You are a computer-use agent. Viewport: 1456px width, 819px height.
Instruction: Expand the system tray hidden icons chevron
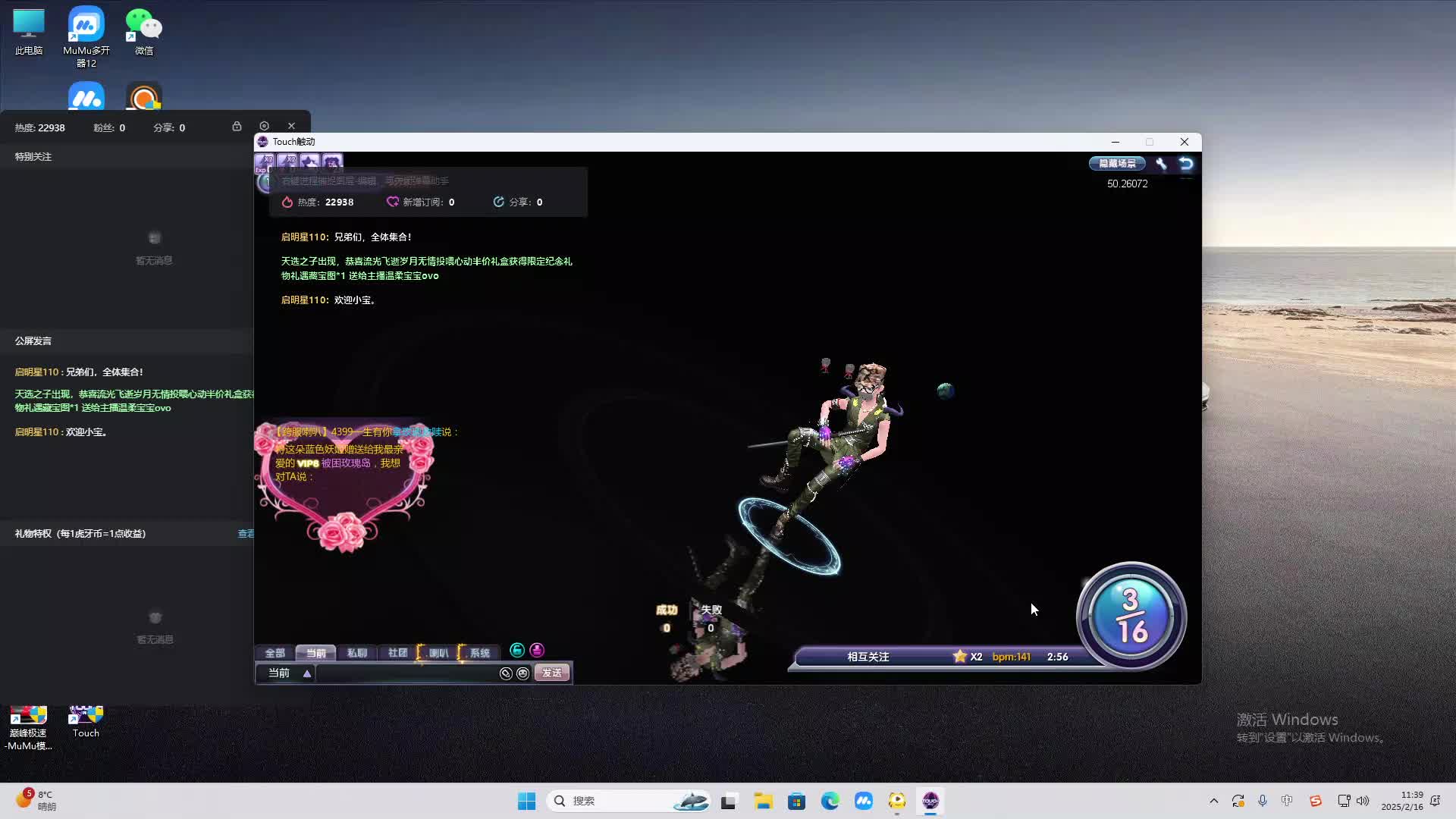(x=1213, y=801)
